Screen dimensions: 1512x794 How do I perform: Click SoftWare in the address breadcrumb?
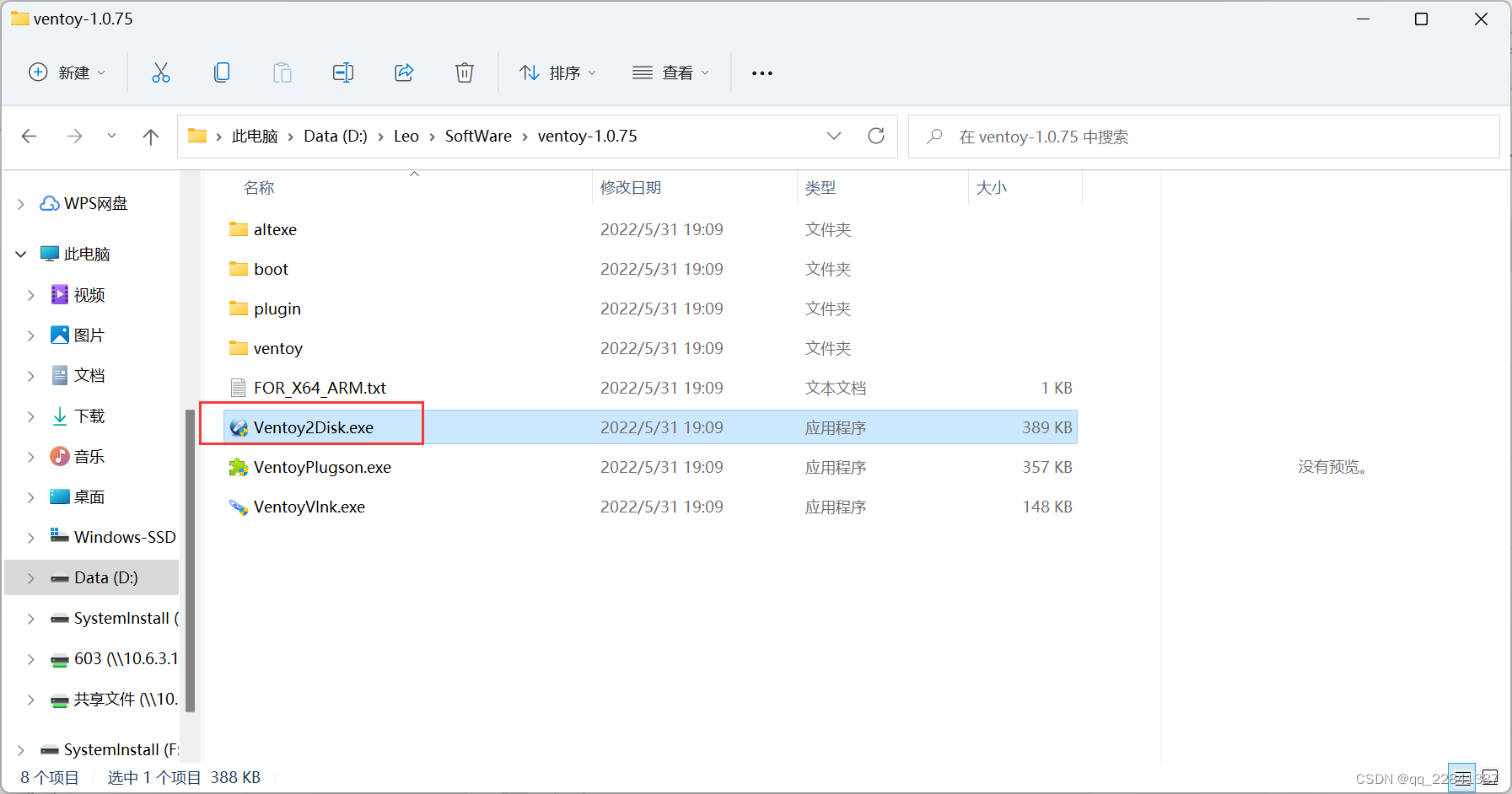click(478, 137)
